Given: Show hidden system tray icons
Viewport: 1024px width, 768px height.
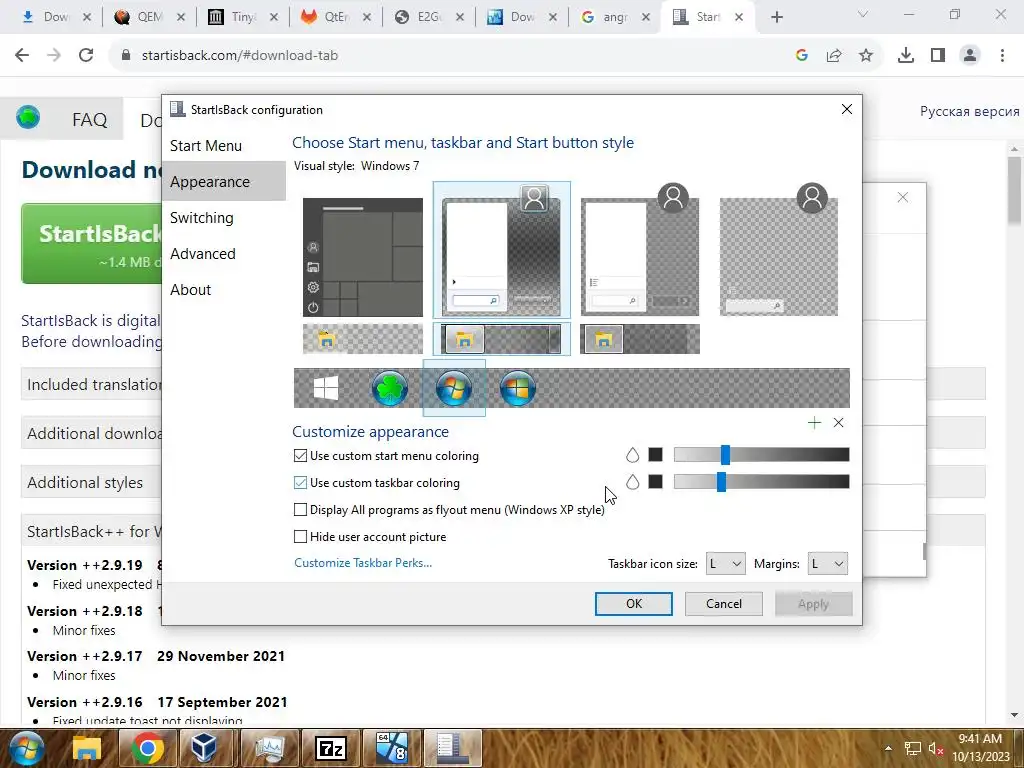Looking at the screenshot, I should [x=888, y=749].
